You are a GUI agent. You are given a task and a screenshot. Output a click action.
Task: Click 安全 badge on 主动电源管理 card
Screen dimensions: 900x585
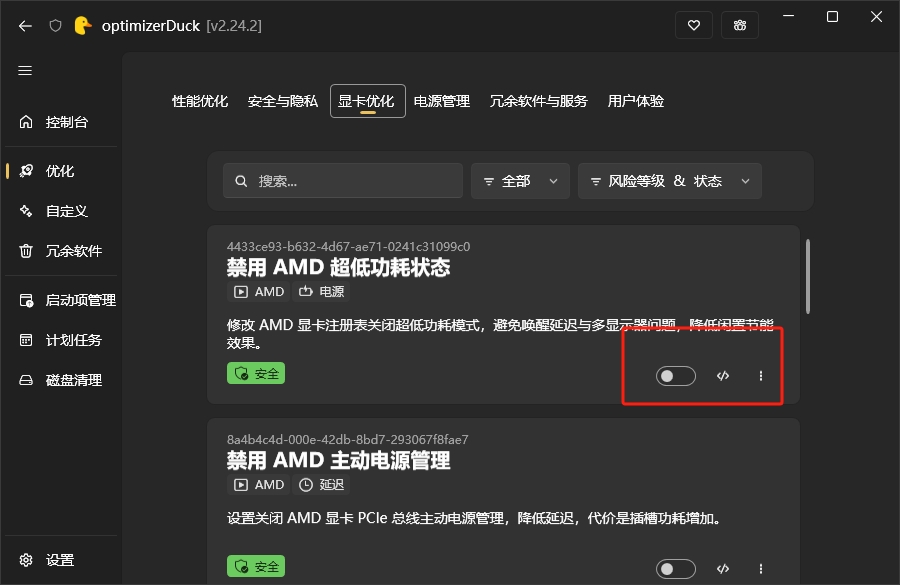[256, 567]
